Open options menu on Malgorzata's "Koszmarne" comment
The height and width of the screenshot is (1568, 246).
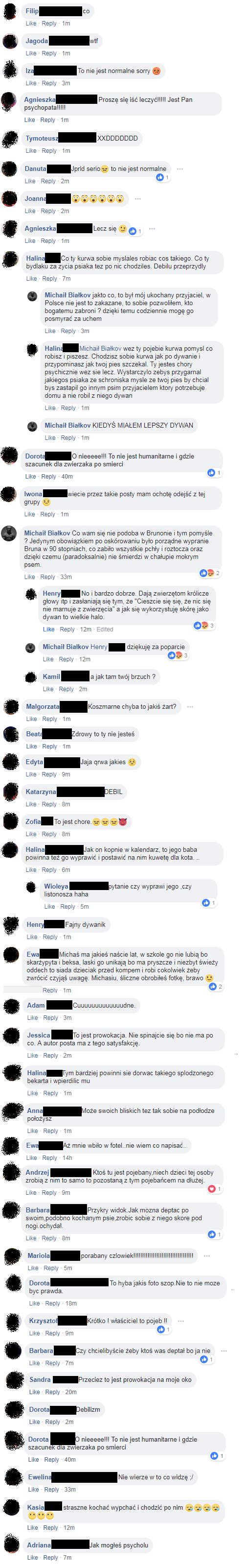click(190, 707)
